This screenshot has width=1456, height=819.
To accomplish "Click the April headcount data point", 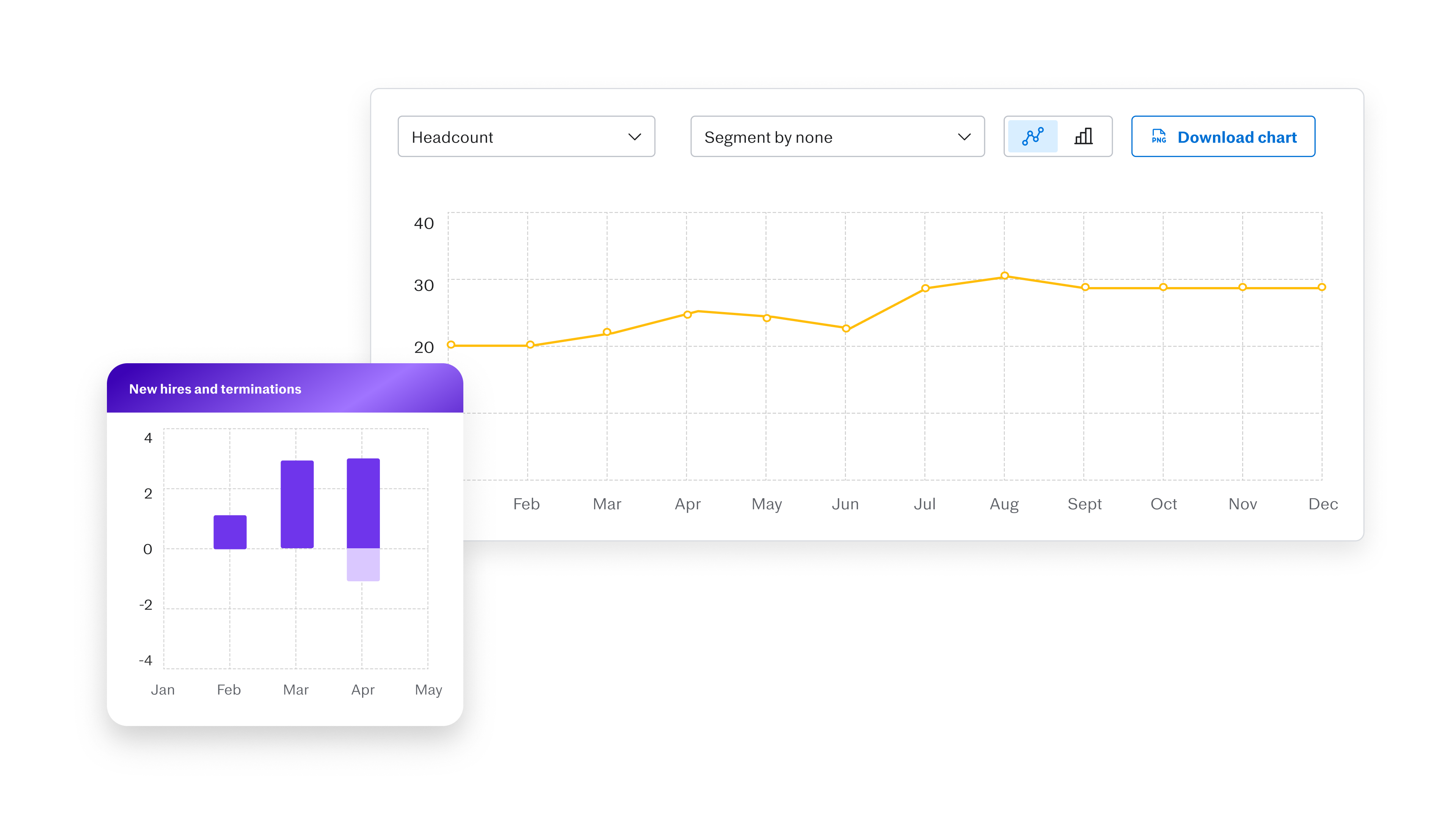I will (x=687, y=314).
